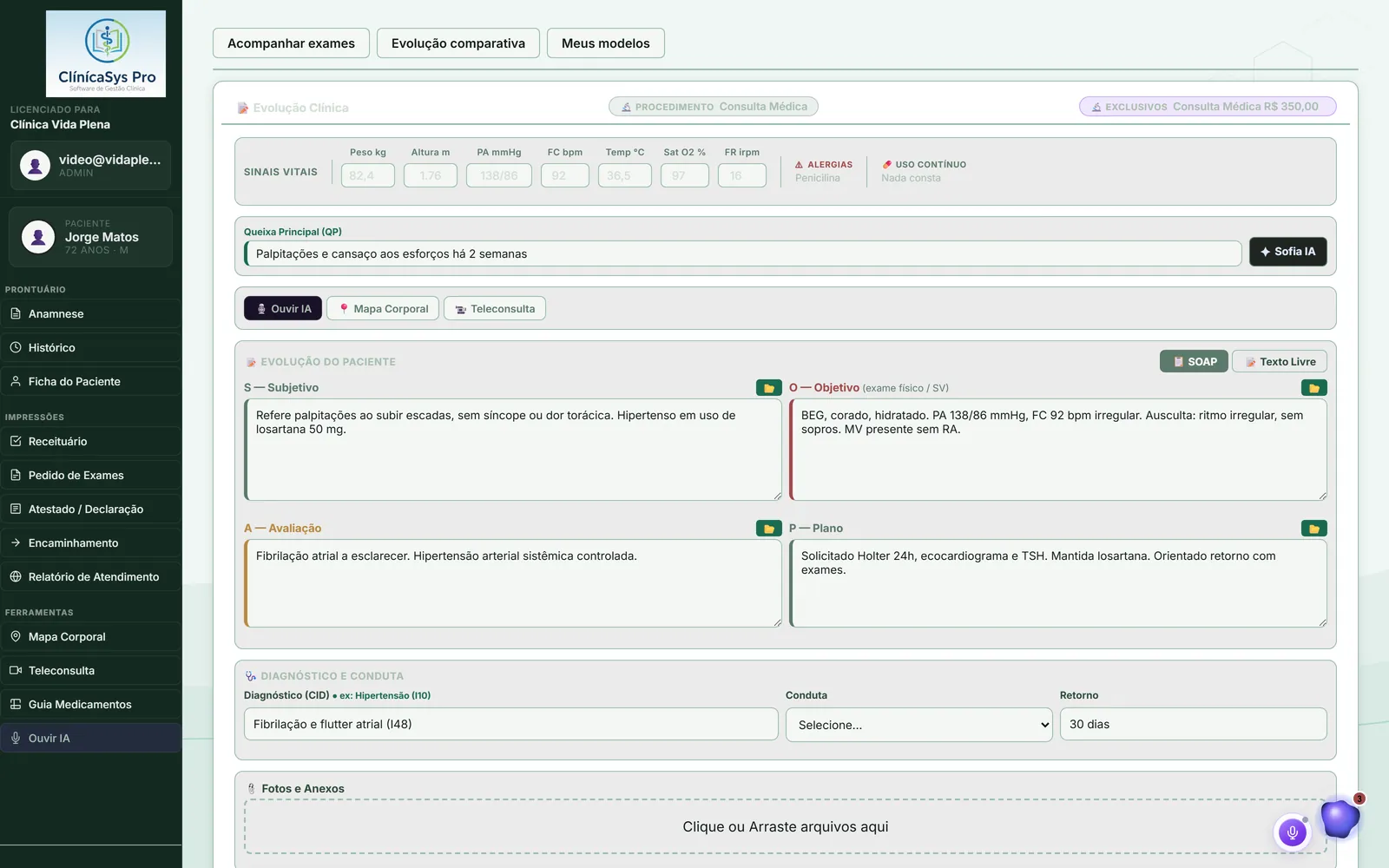The width and height of the screenshot is (1389, 868).
Task: Switch to Texto Livre mode
Action: click(1280, 362)
